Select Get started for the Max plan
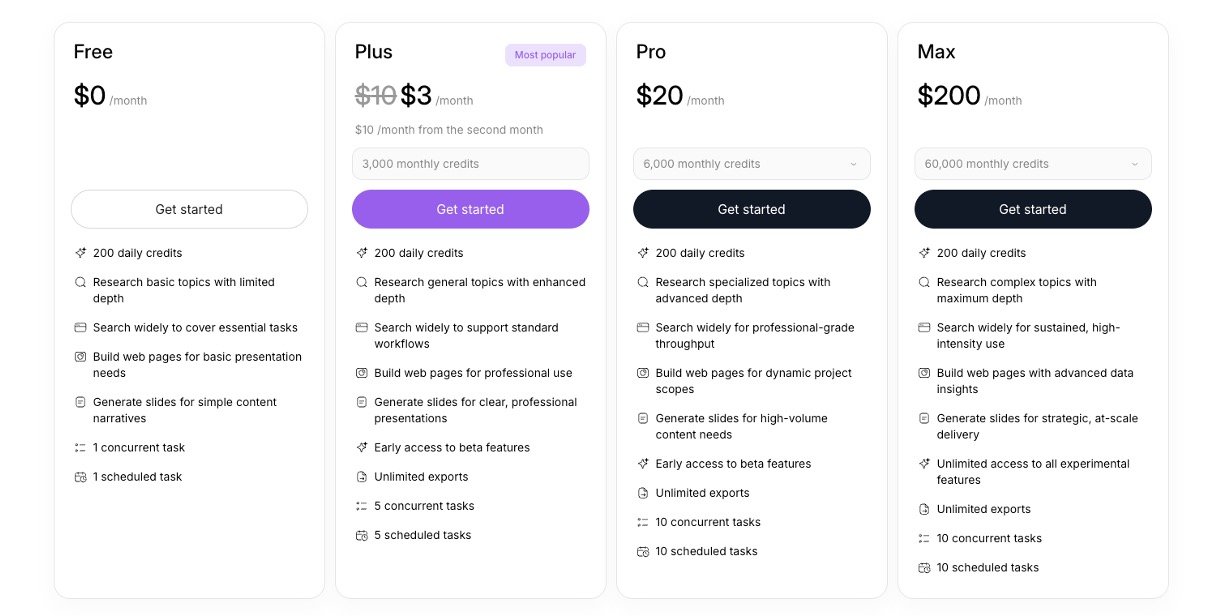Viewport: 1226px width, 616px height. pyautogui.click(x=1032, y=209)
